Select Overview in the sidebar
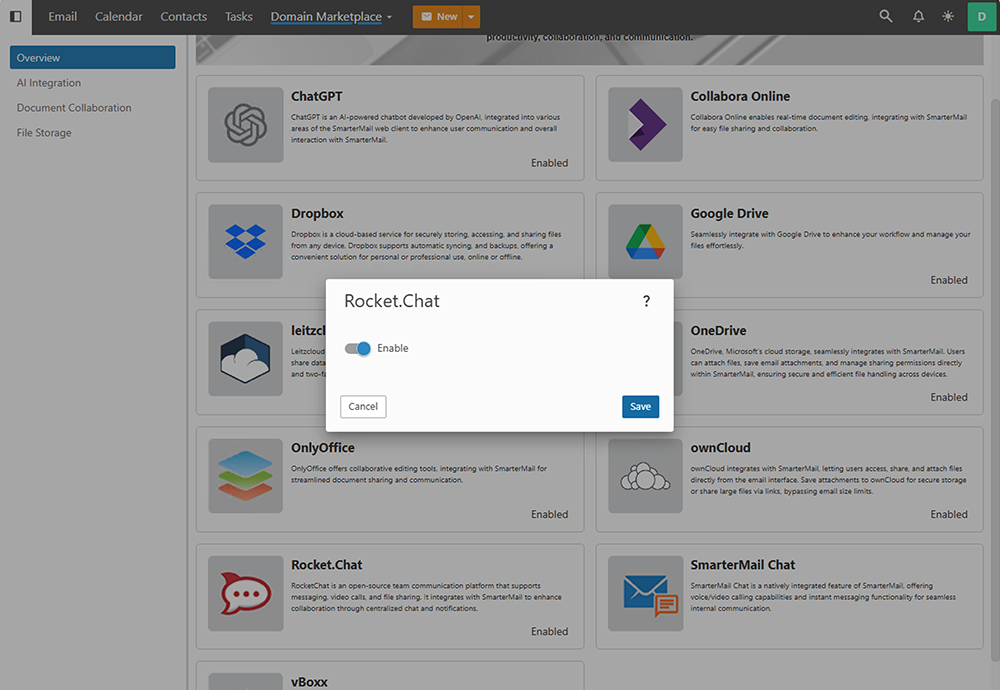Screen dimensions: 1000x690 click(92, 57)
